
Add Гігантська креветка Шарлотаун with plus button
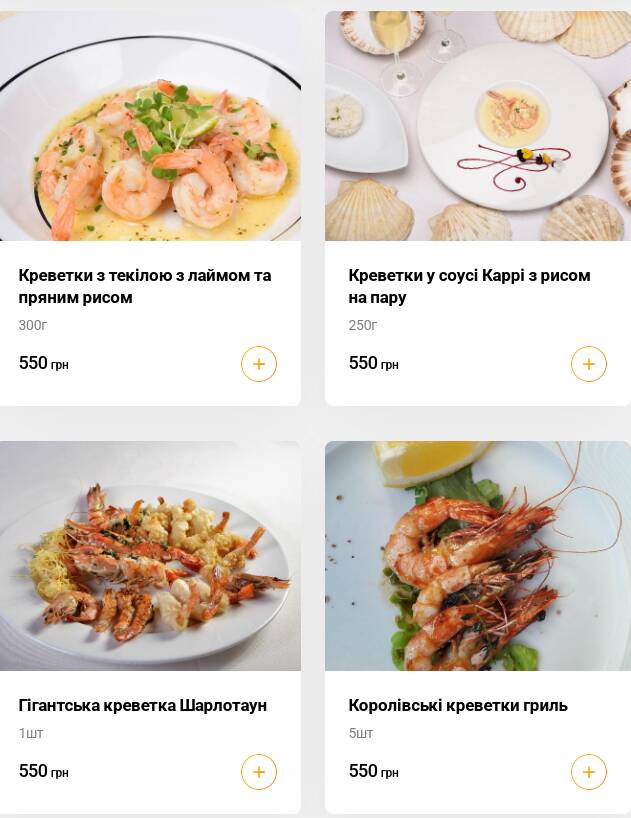click(259, 772)
